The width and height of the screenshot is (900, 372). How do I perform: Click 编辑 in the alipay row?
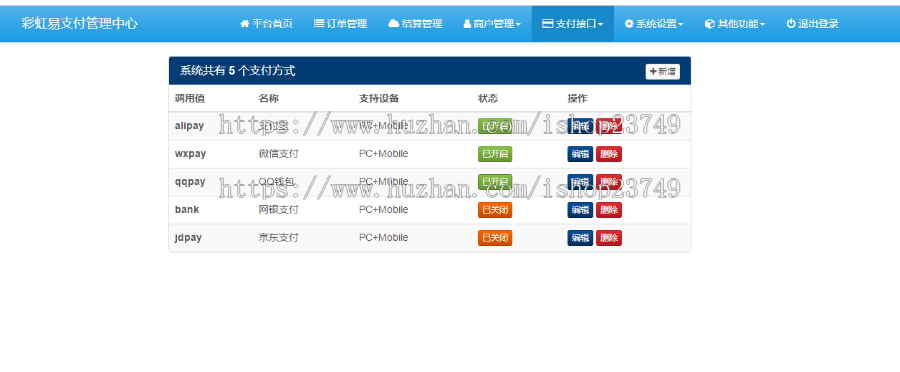coord(580,126)
